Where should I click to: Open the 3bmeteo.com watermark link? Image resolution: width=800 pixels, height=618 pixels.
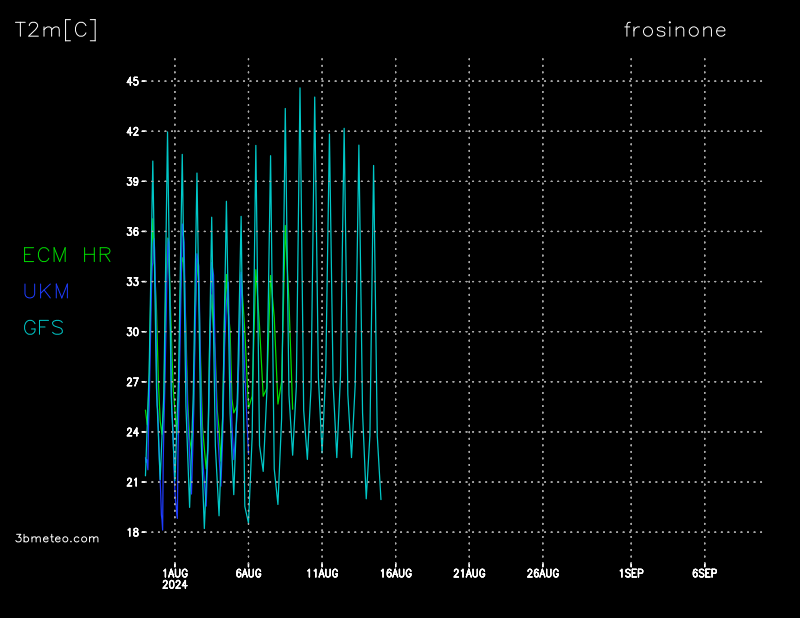[57, 538]
